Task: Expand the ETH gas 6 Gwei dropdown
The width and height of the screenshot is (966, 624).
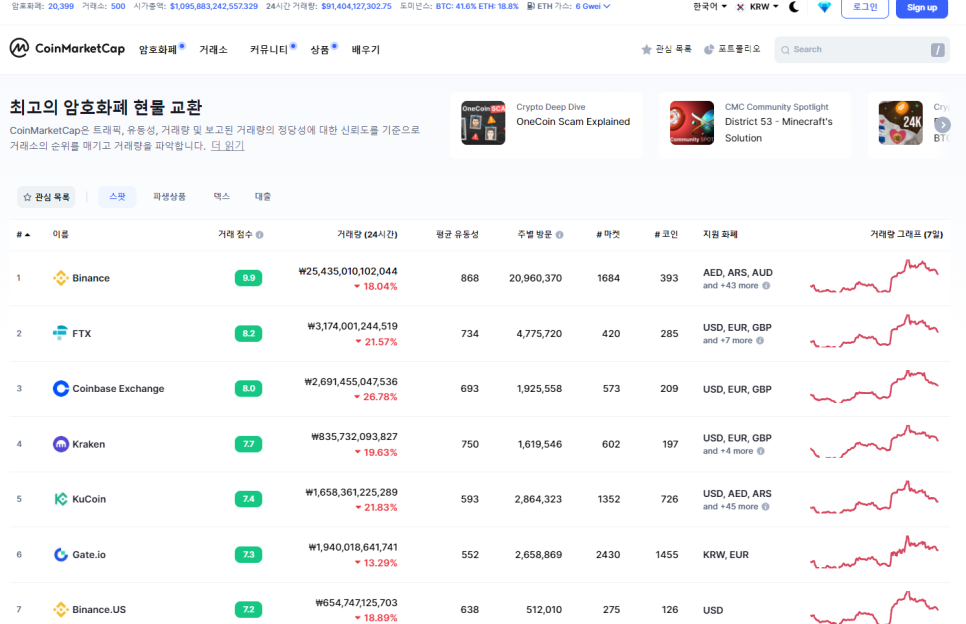Action: tap(593, 6)
